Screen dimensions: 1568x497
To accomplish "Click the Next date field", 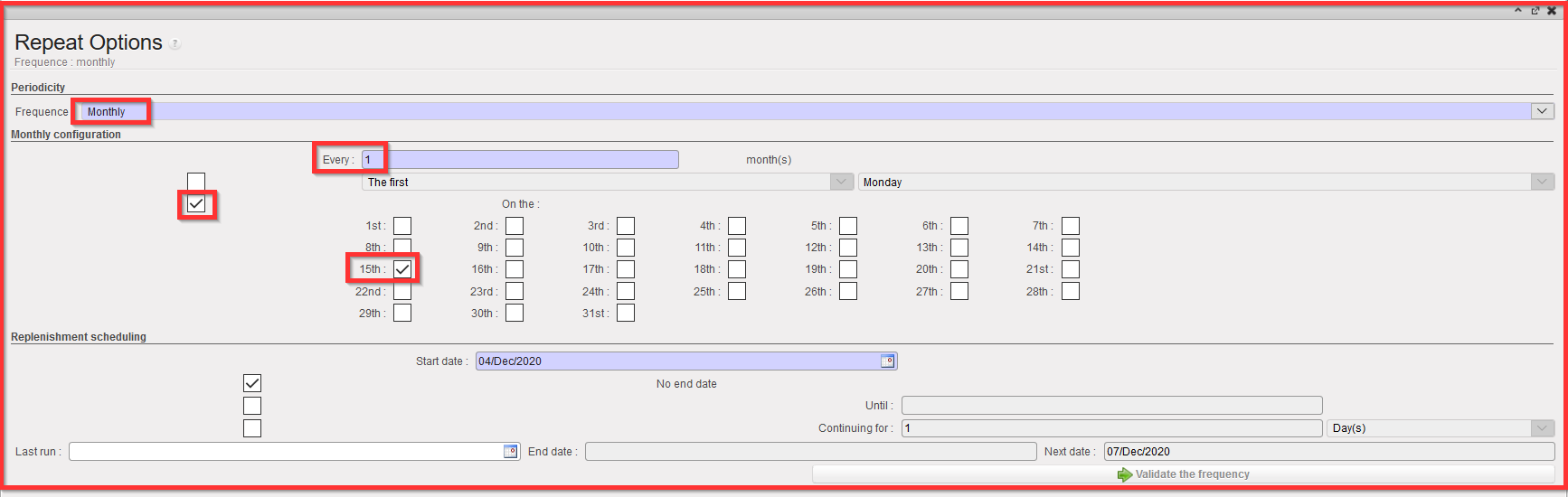I will click(1328, 452).
